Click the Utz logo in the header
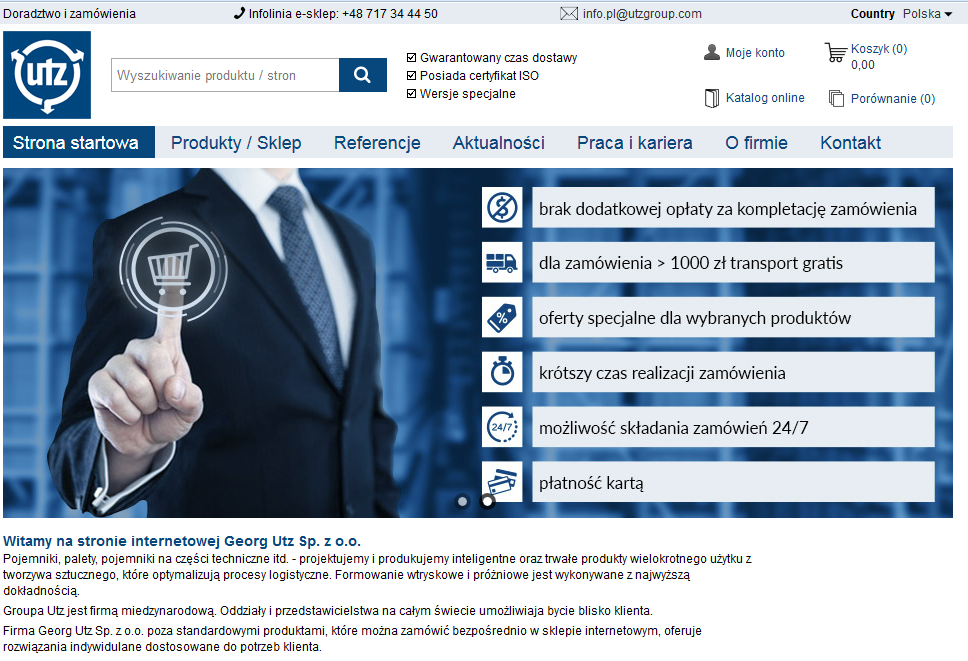Screen dimensions: 968x661 47,75
